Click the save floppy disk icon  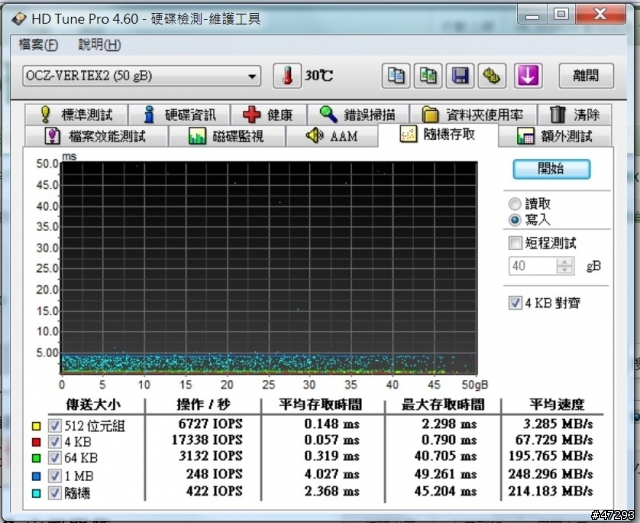click(460, 76)
